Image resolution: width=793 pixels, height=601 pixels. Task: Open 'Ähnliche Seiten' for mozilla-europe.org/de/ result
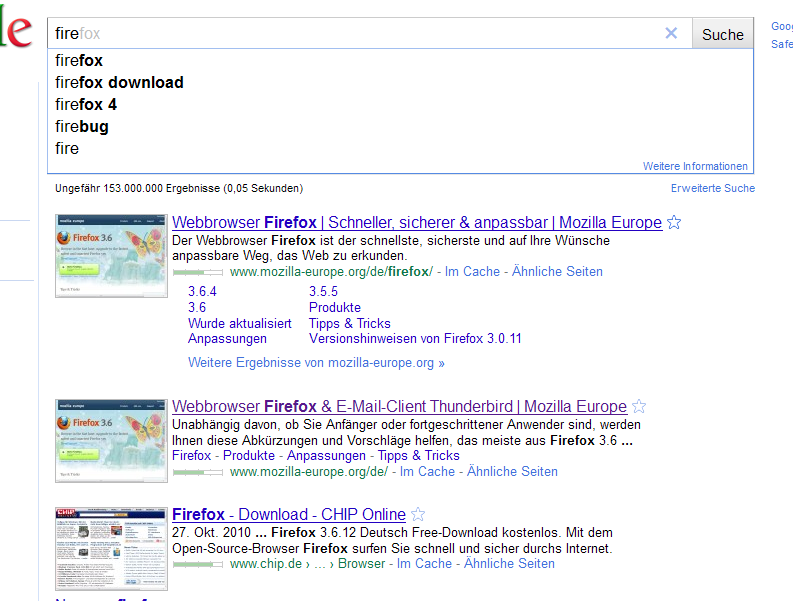tap(512, 471)
